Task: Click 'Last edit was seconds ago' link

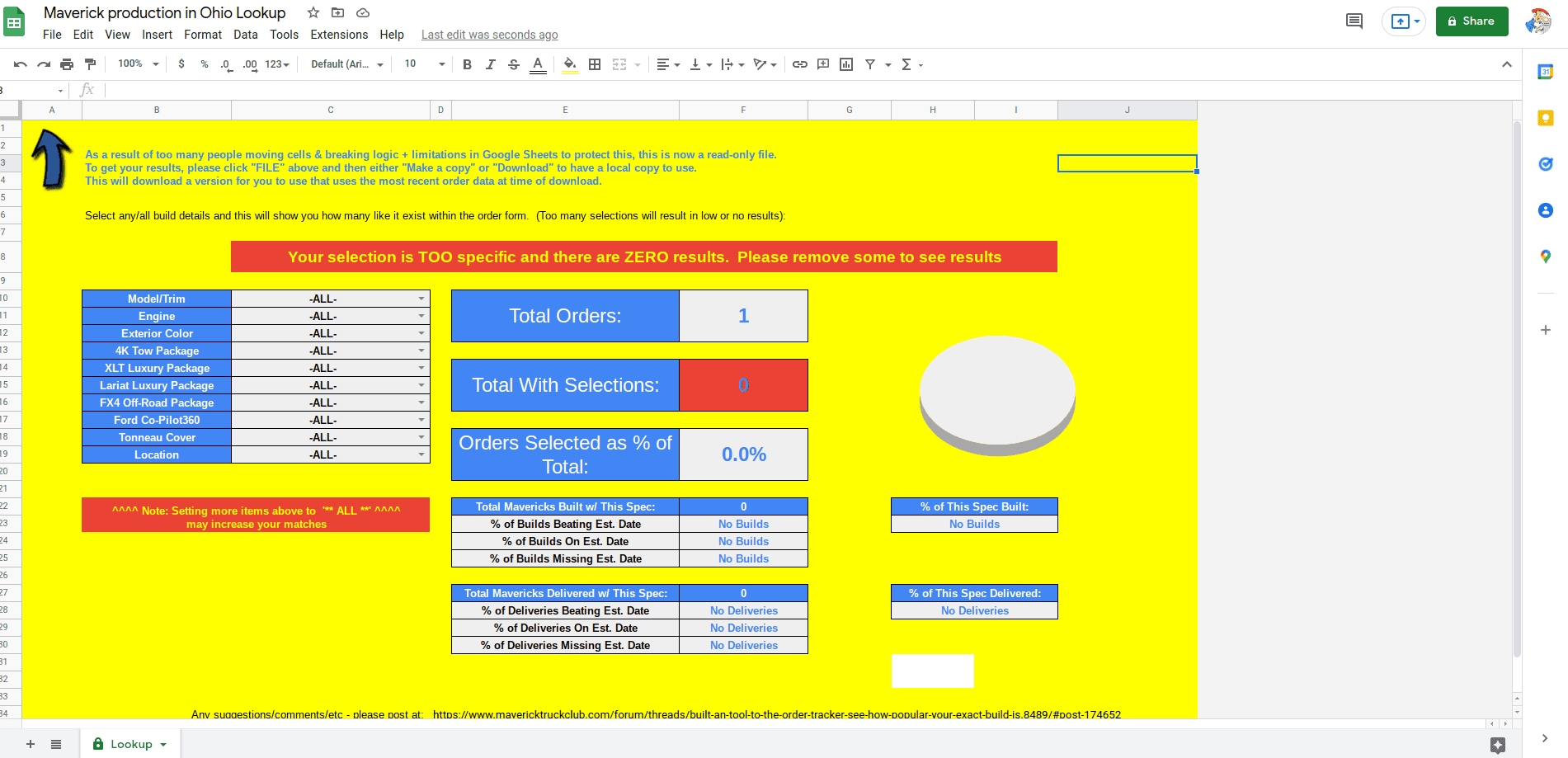Action: coord(490,35)
